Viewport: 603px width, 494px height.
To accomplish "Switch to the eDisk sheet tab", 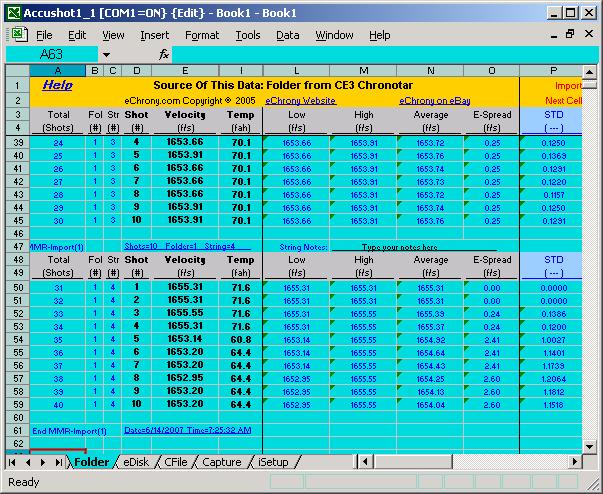I will point(136,462).
